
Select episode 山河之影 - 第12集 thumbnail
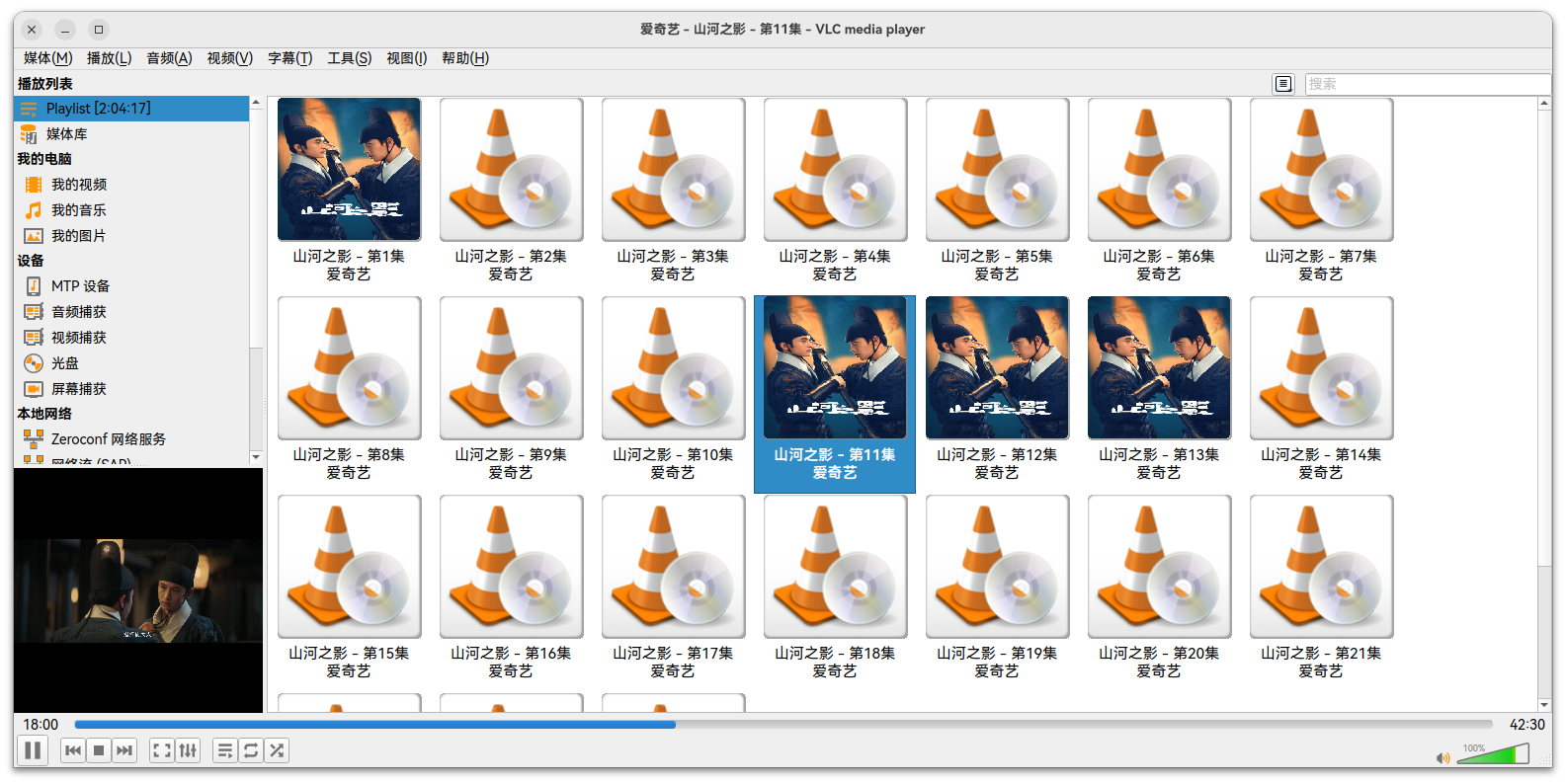point(997,367)
